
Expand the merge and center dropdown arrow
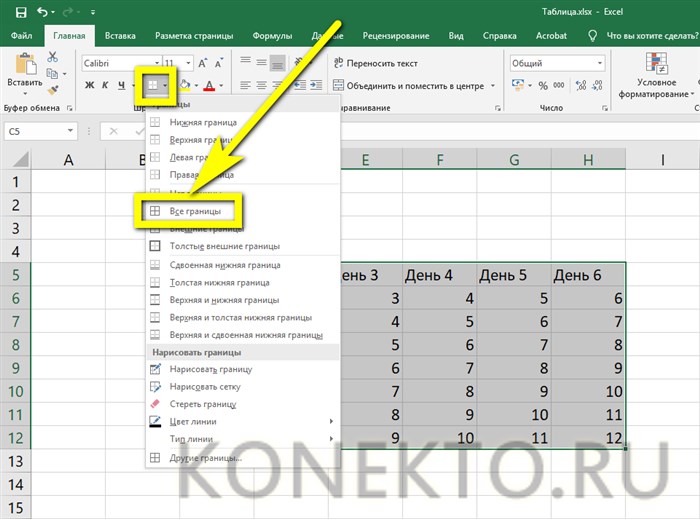[493, 85]
